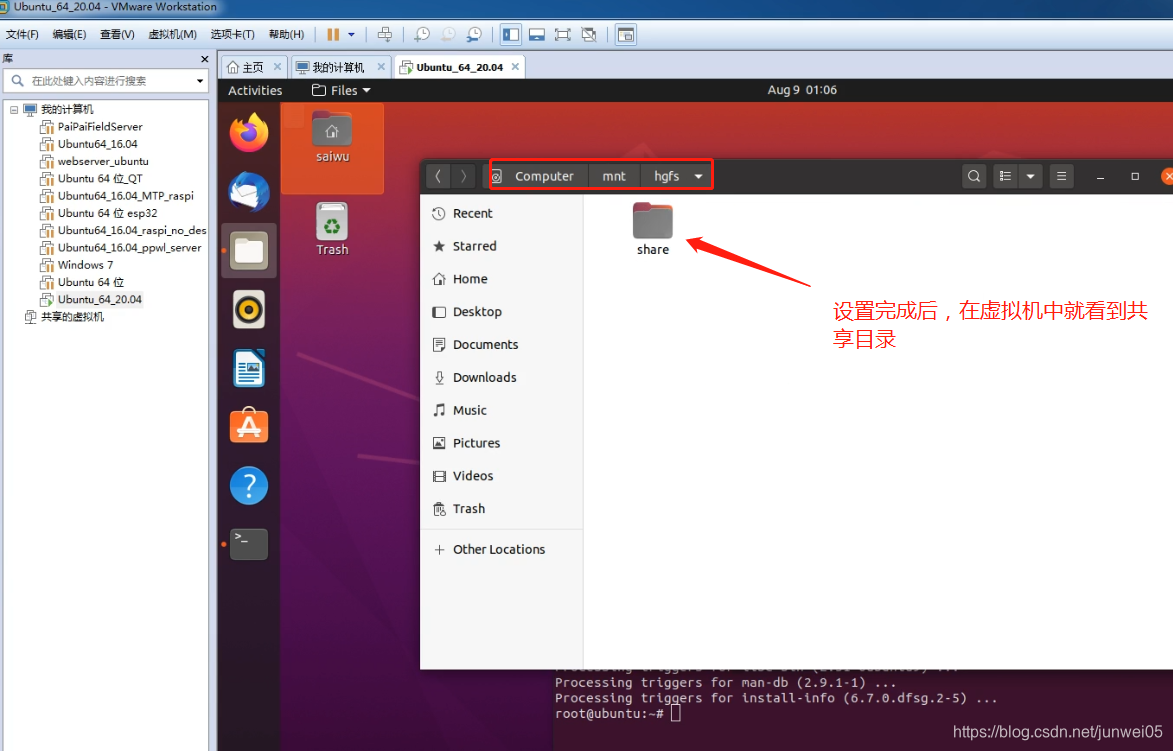Open the 虚拟机(M) menu
The height and width of the screenshot is (751, 1173).
click(173, 34)
